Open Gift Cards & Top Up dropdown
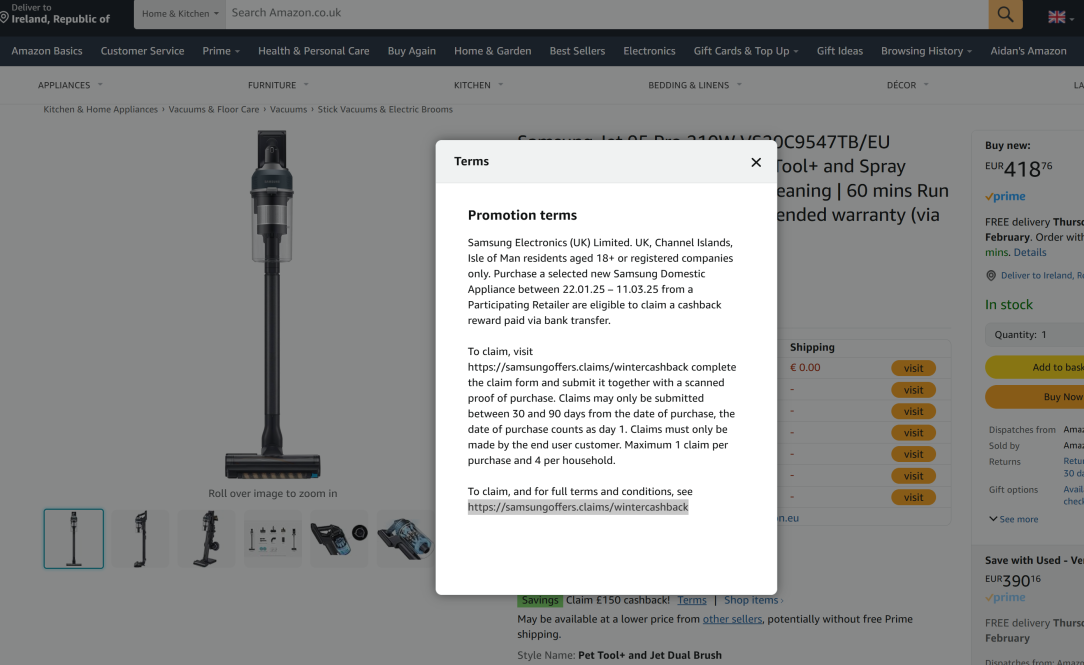 pos(746,51)
